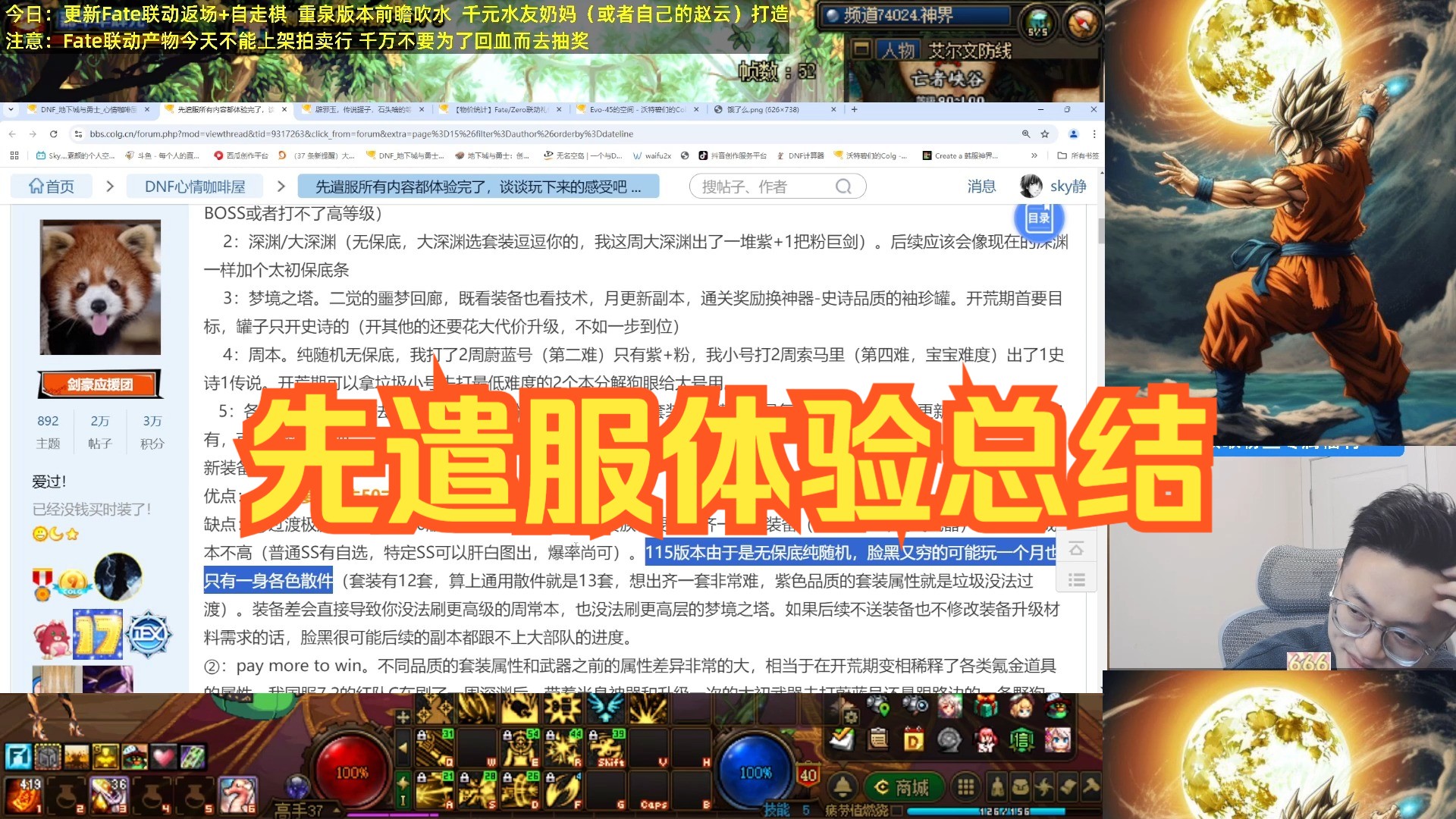
Task: Open the sky静 user menu
Action: pyautogui.click(x=1054, y=187)
